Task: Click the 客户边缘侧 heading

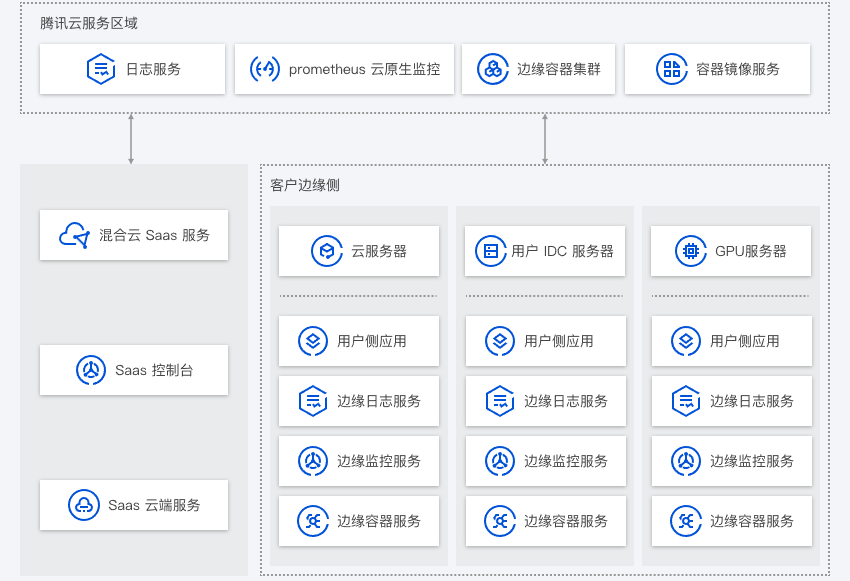Action: coord(305,185)
